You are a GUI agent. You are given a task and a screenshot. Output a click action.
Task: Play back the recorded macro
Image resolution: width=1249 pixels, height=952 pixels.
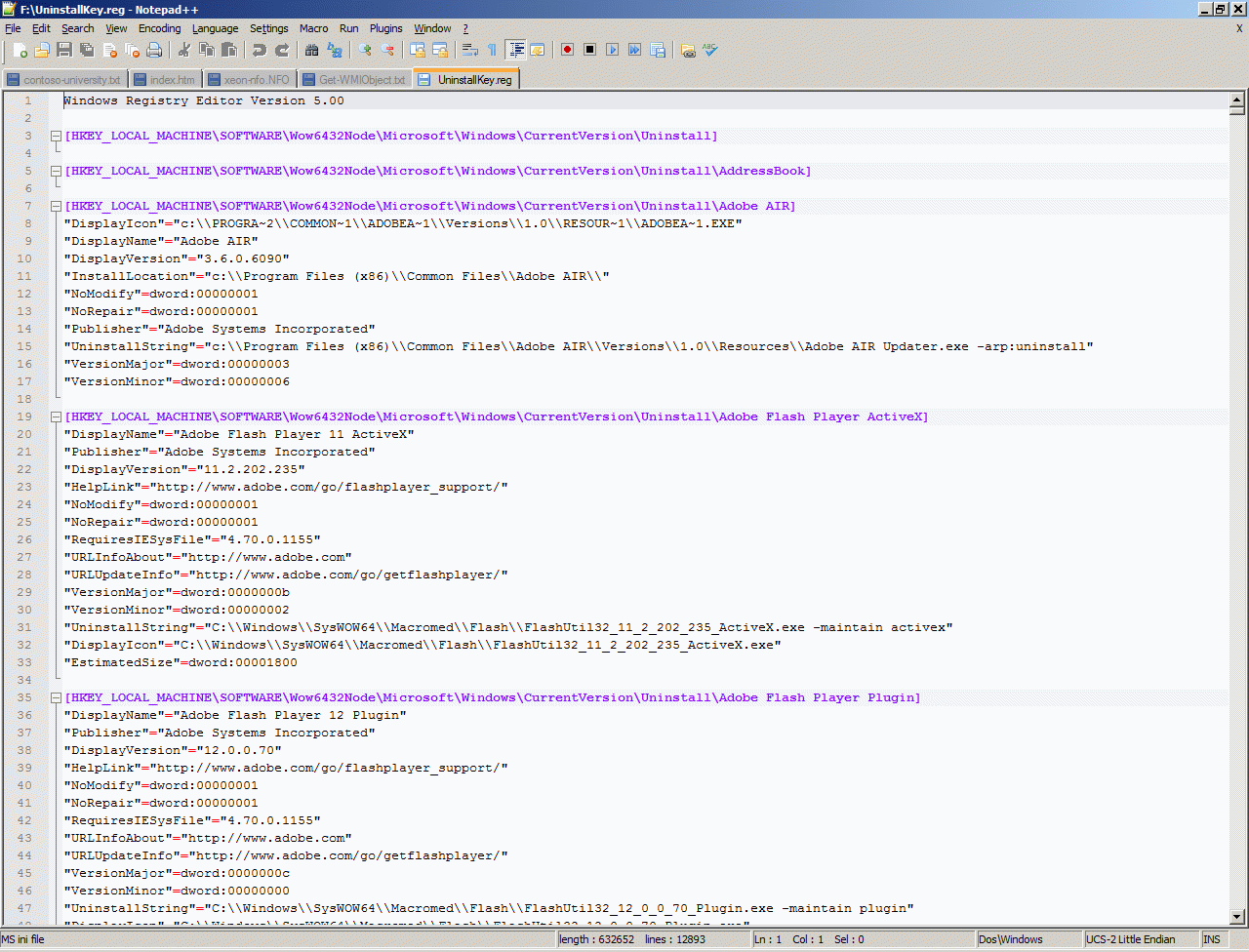click(612, 50)
